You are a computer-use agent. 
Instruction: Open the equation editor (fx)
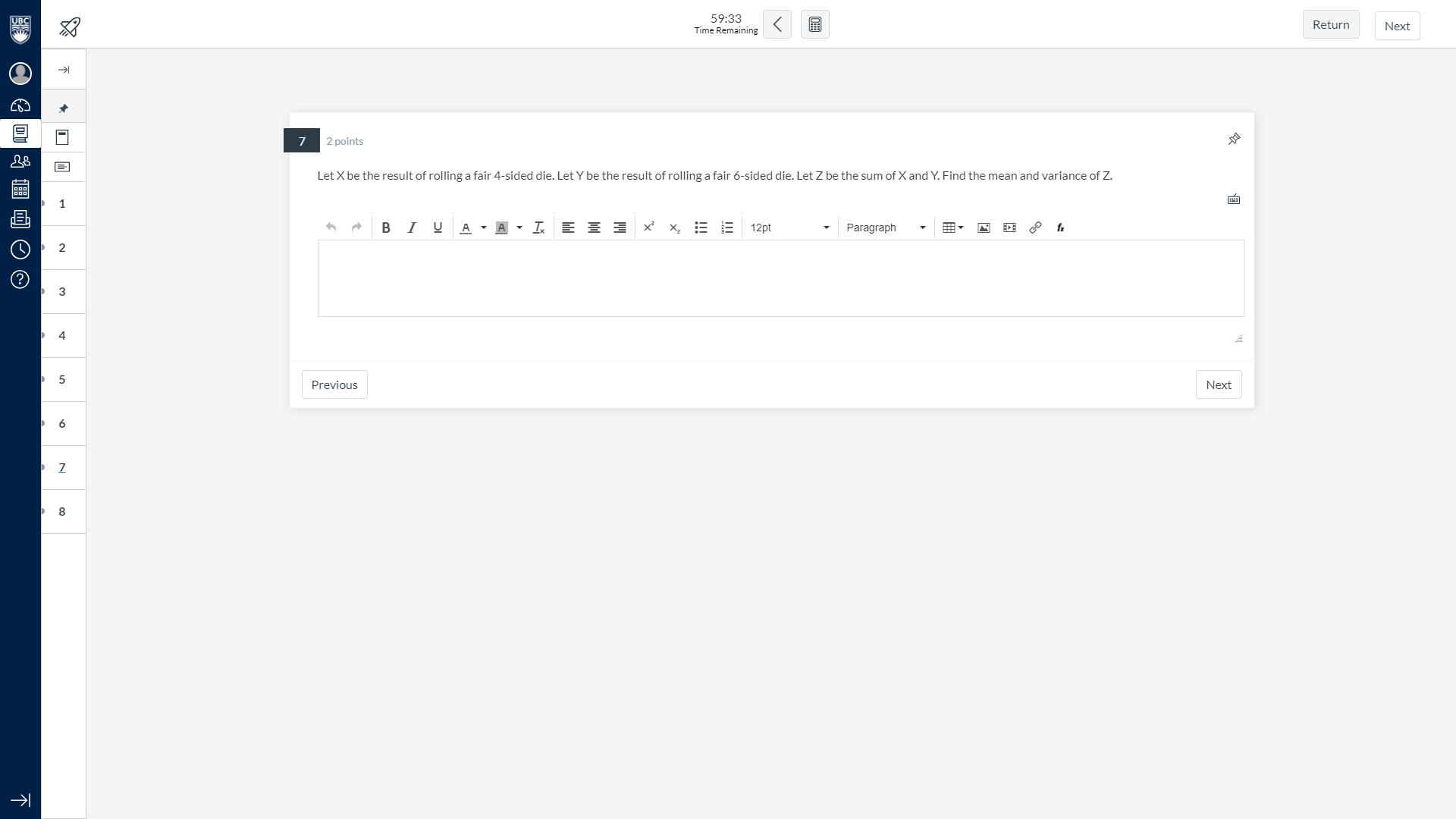[1061, 227]
